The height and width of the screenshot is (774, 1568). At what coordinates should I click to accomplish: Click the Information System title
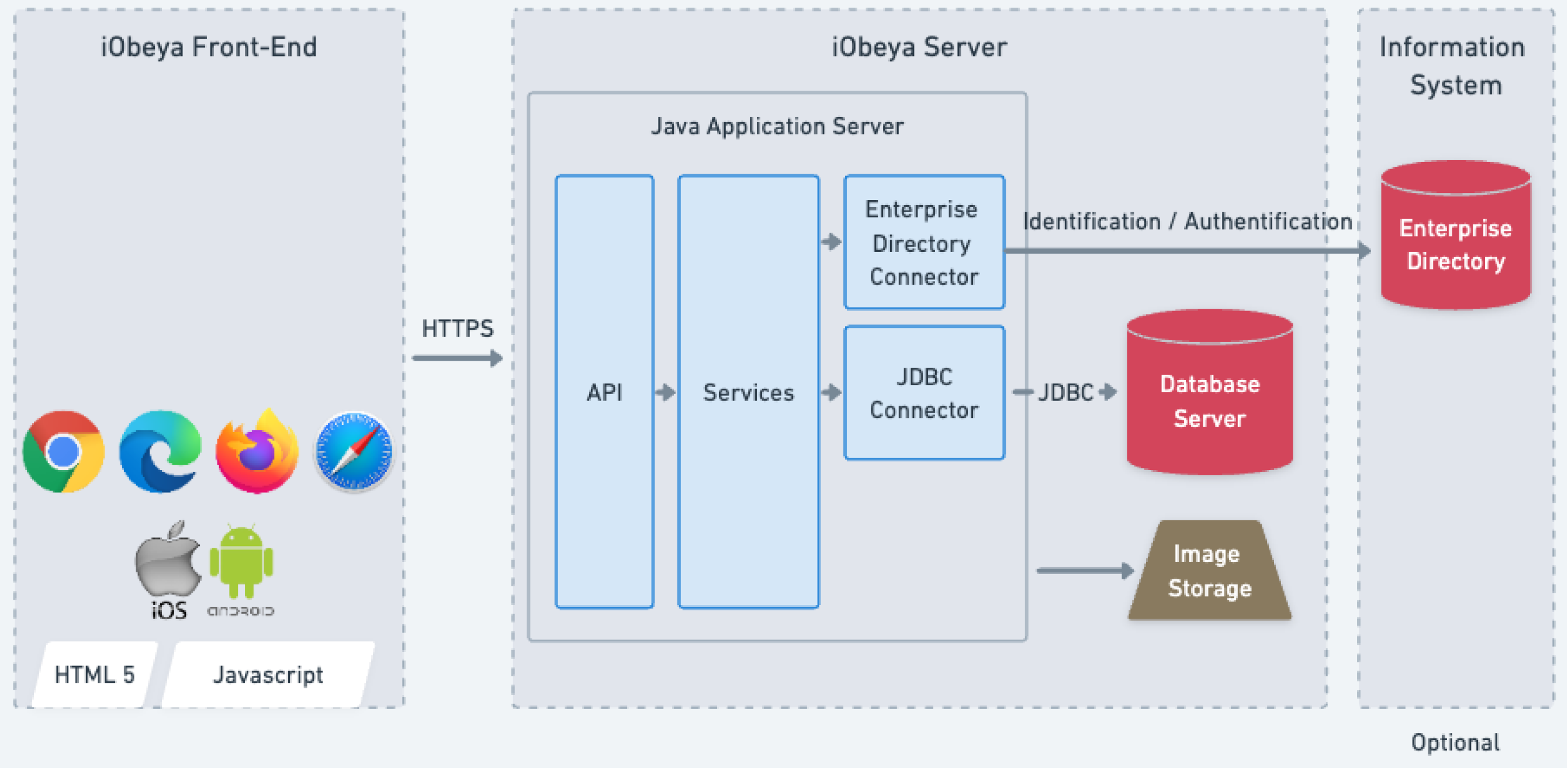pos(1453,66)
